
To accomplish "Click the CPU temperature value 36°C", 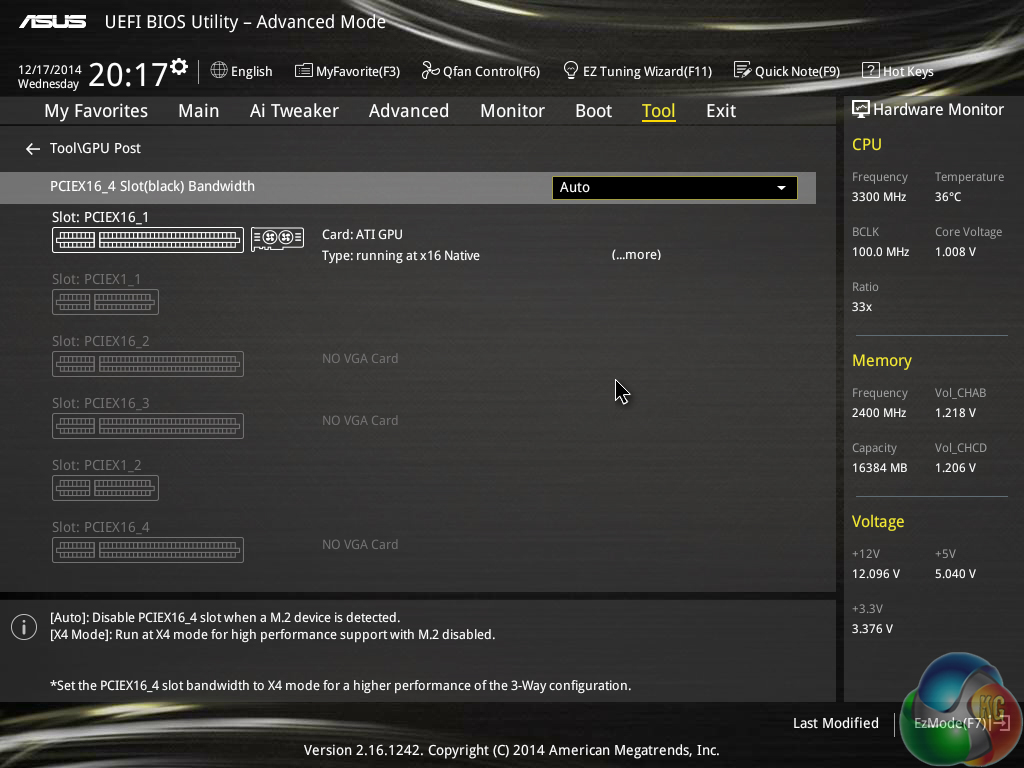I will [948, 197].
